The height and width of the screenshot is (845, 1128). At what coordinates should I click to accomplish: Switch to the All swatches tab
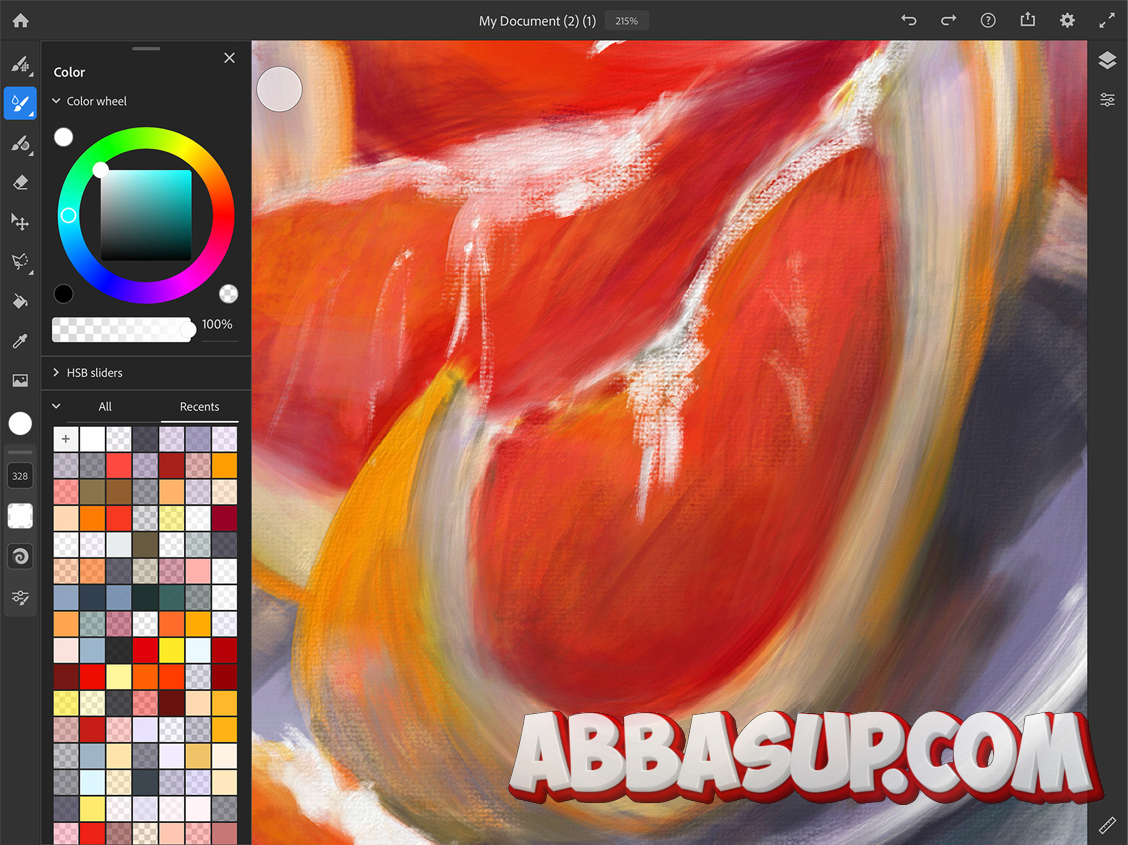tap(105, 407)
